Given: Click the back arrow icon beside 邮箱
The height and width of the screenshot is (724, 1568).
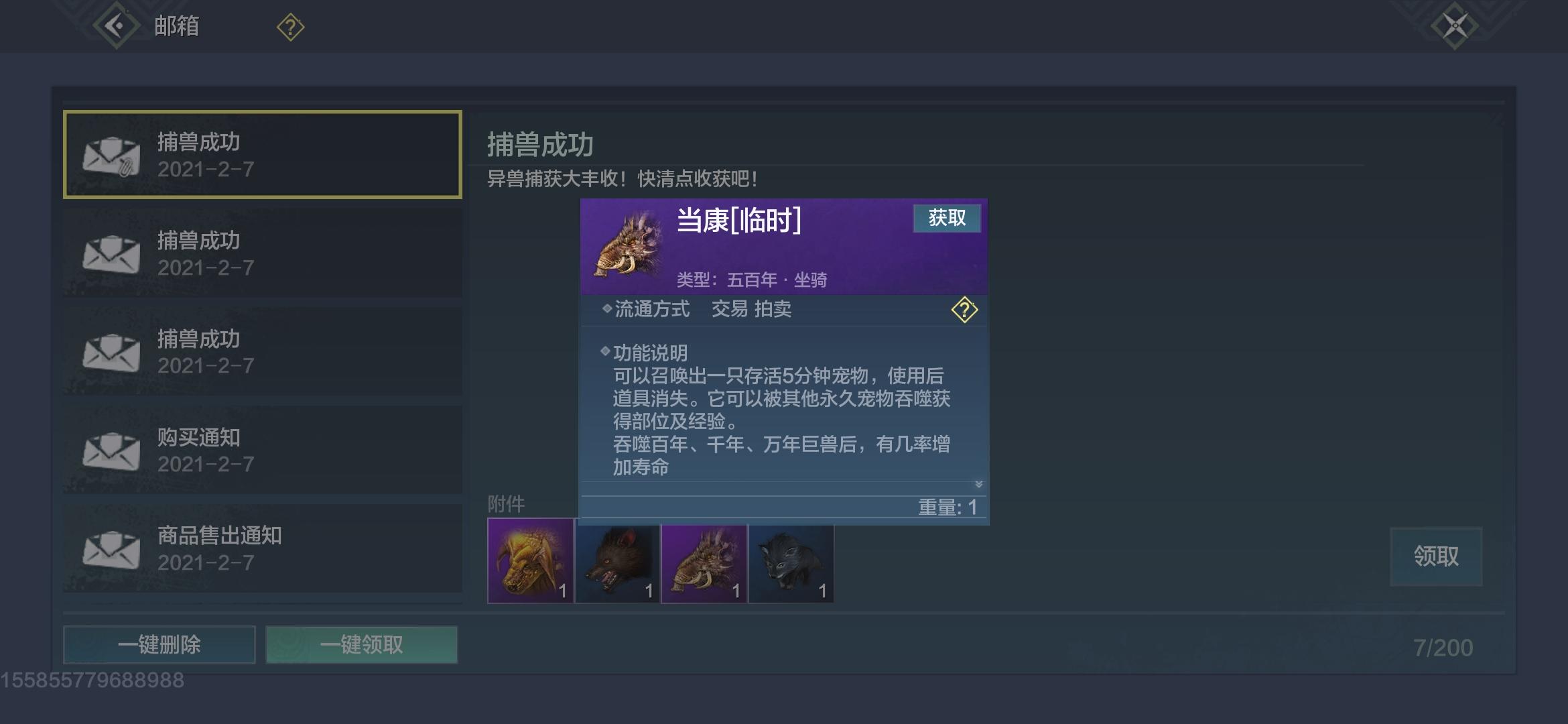Looking at the screenshot, I should (116, 26).
